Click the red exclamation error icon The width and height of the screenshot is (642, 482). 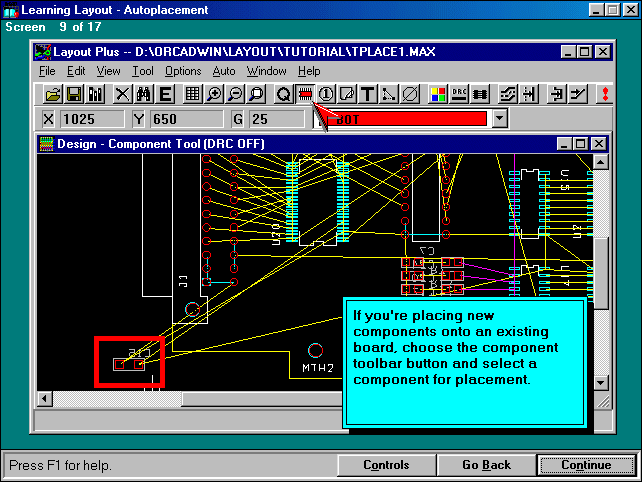[604, 94]
